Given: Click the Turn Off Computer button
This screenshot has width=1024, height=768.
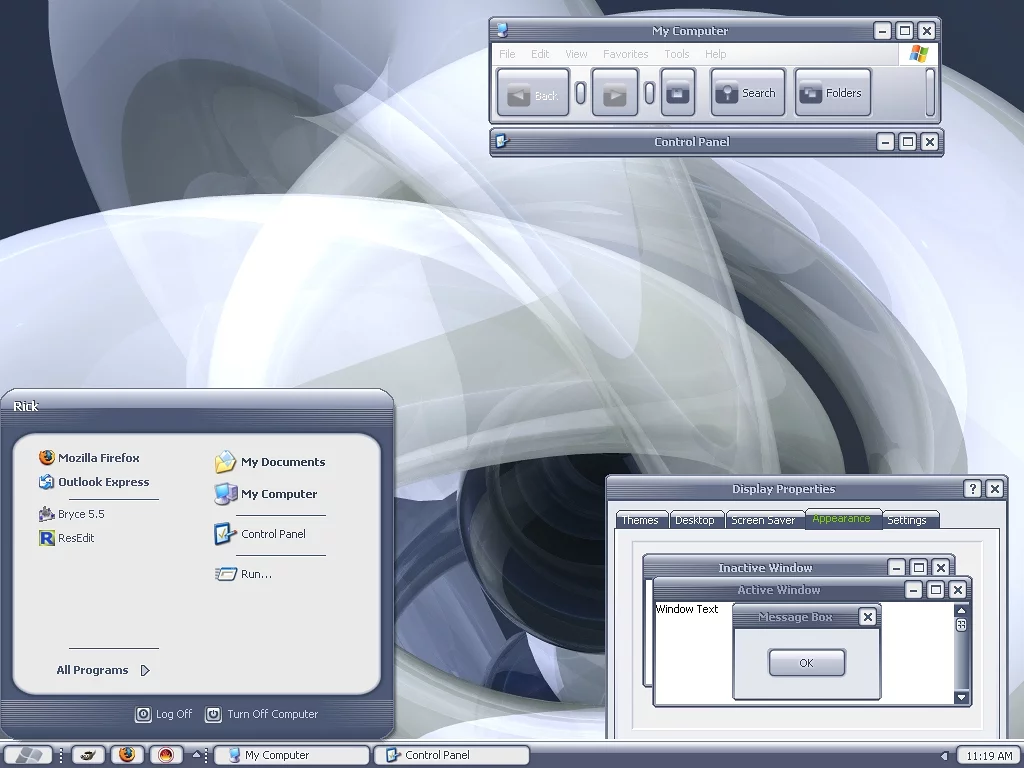Looking at the screenshot, I should 262,714.
